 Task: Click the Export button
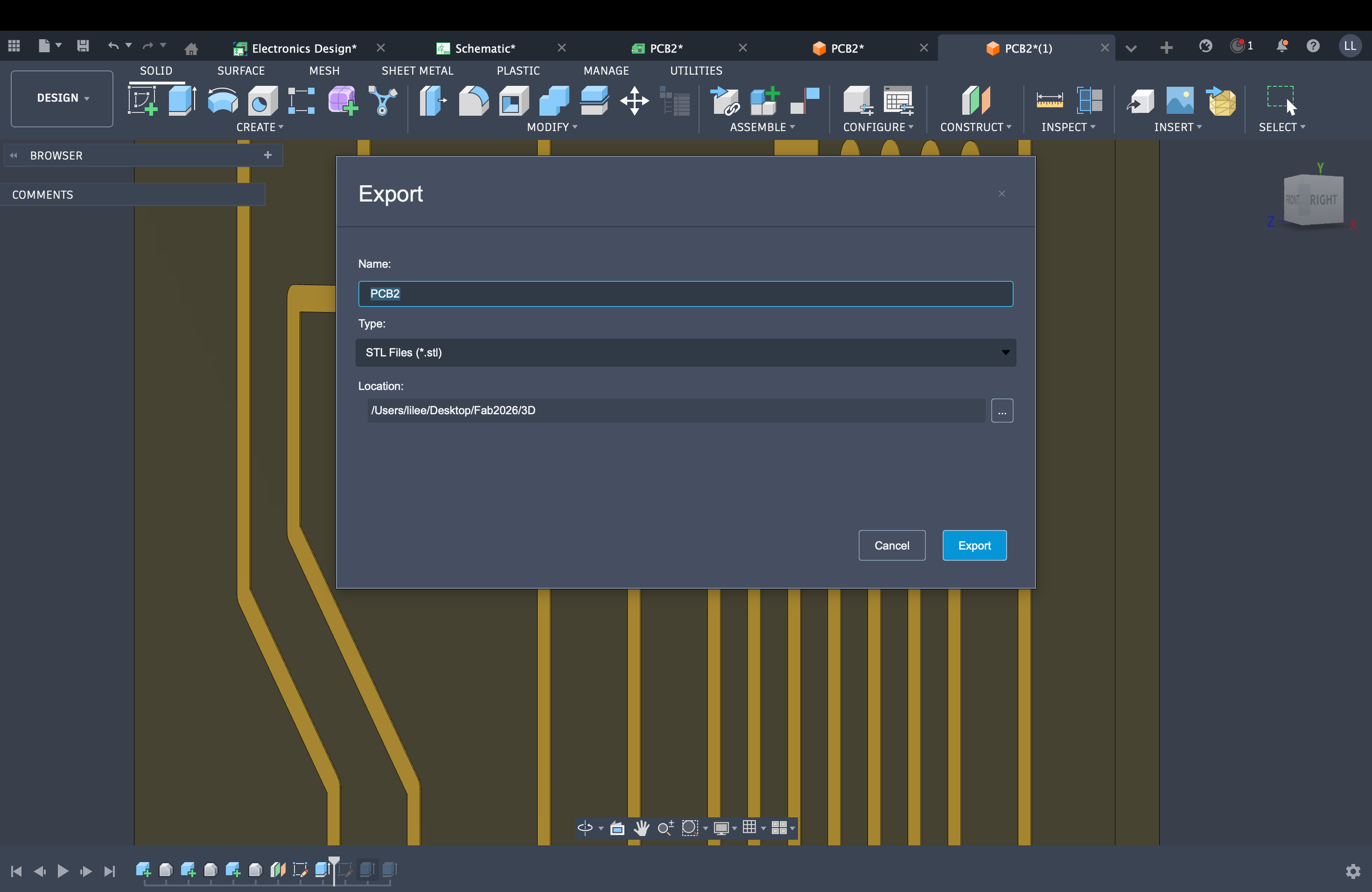[973, 545]
